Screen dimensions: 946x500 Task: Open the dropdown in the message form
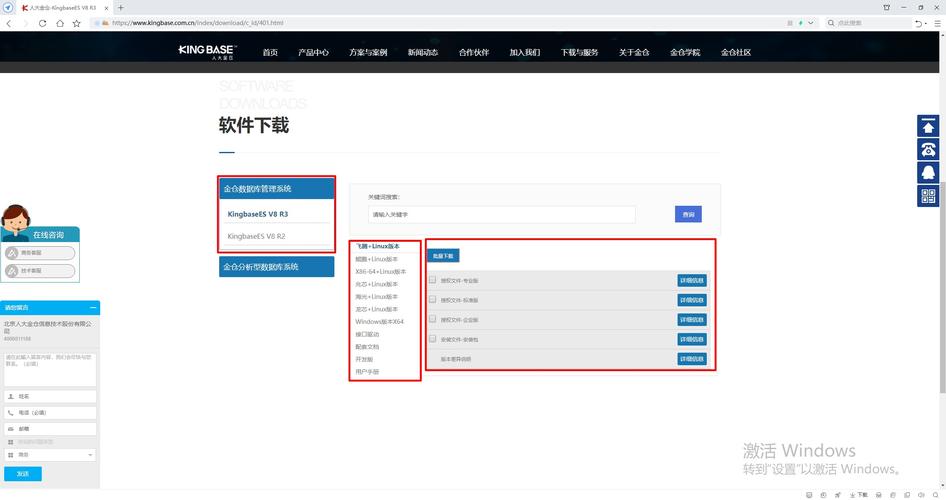click(50, 455)
